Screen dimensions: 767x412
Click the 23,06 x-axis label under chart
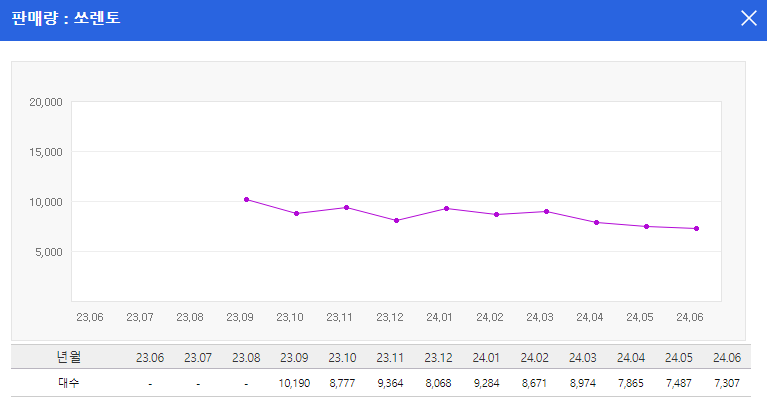pyautogui.click(x=90, y=317)
